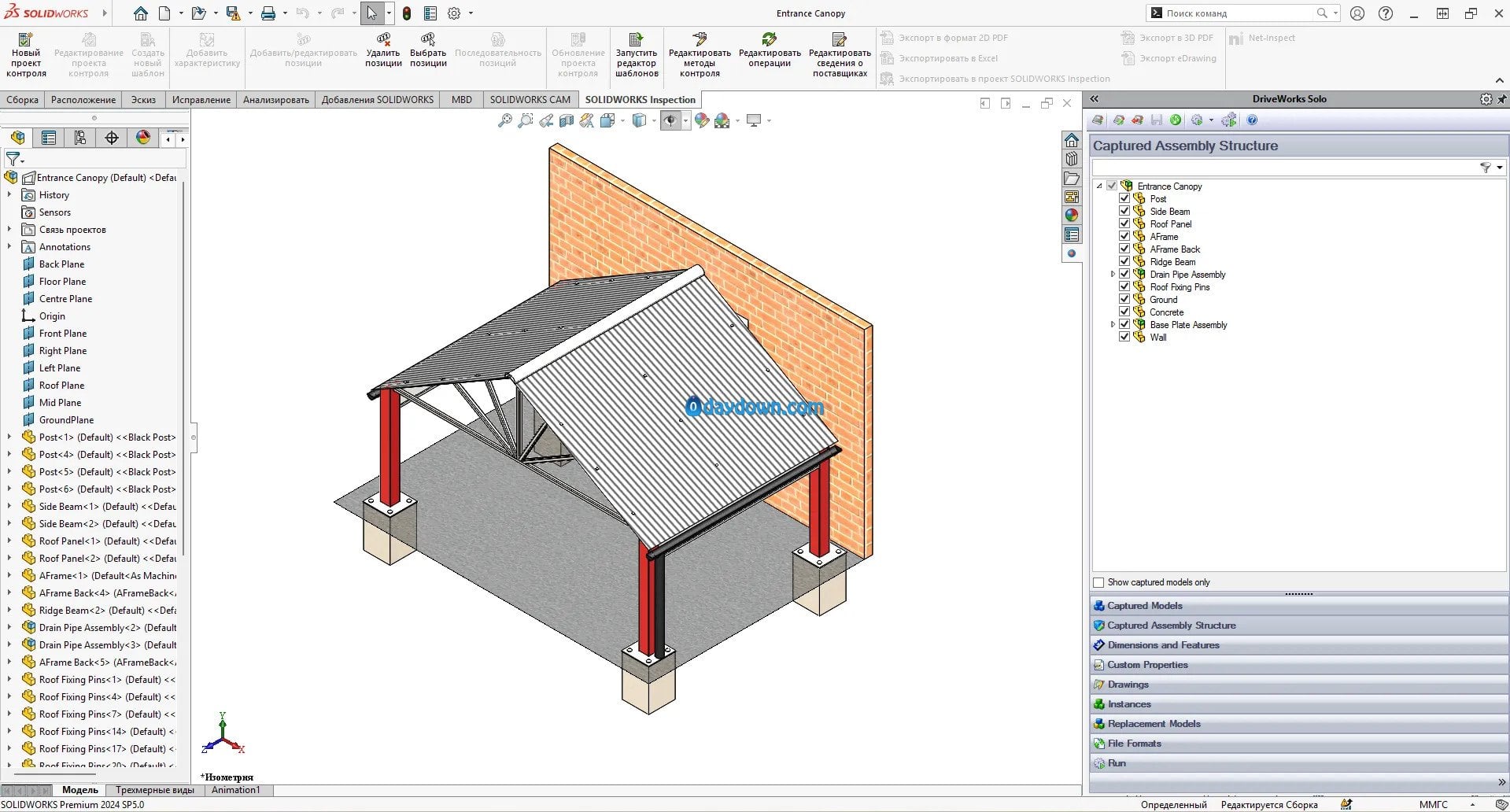Switch to the Эскиз ribbon tab
Image resolution: width=1510 pixels, height=812 pixels.
pos(143,100)
